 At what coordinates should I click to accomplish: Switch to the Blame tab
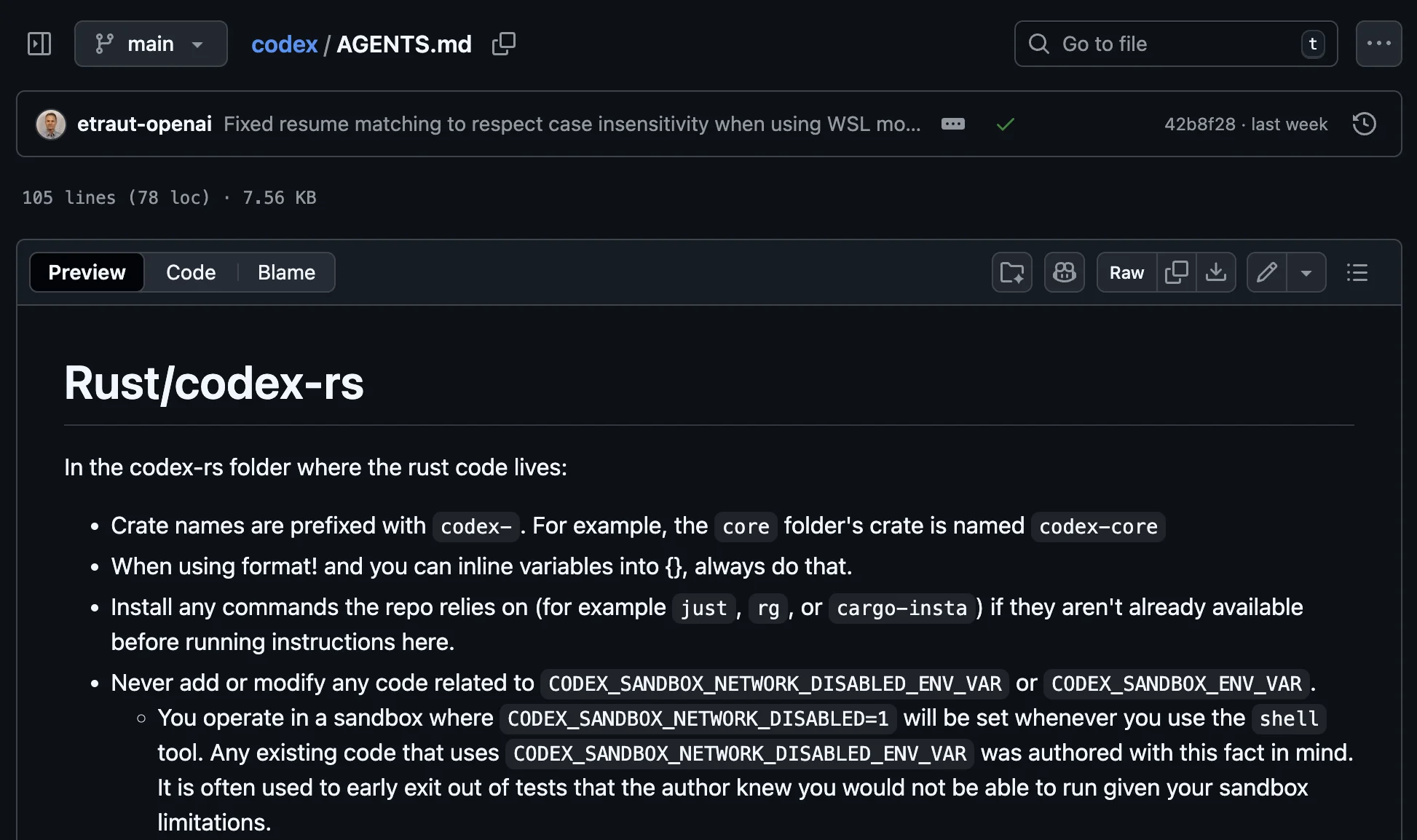(x=286, y=272)
